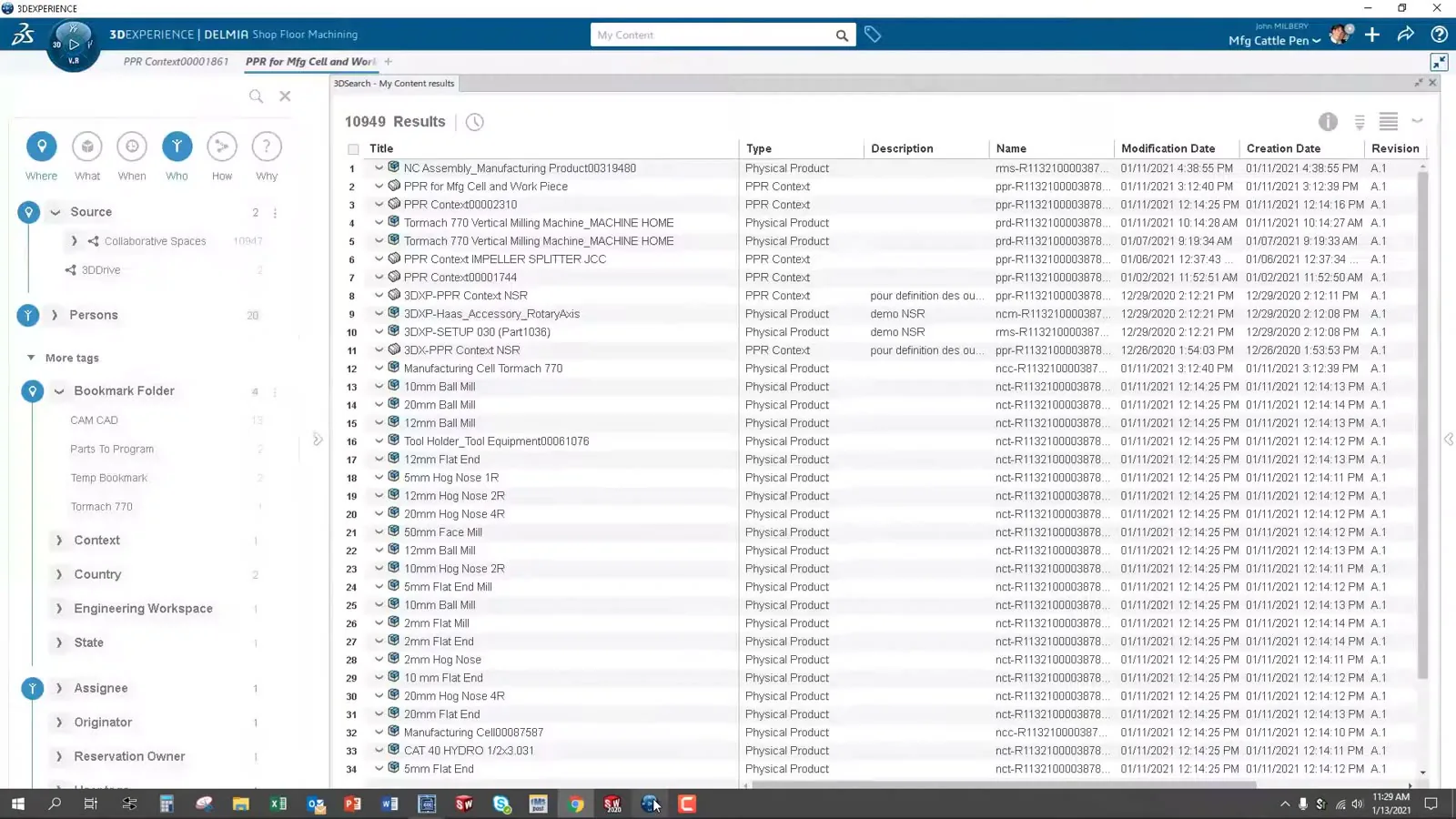
Task: Select the Where tag filter
Action: click(x=41, y=147)
